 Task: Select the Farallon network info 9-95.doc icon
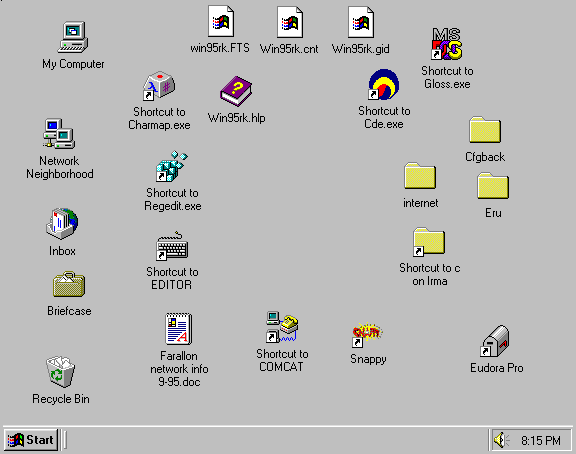click(179, 329)
